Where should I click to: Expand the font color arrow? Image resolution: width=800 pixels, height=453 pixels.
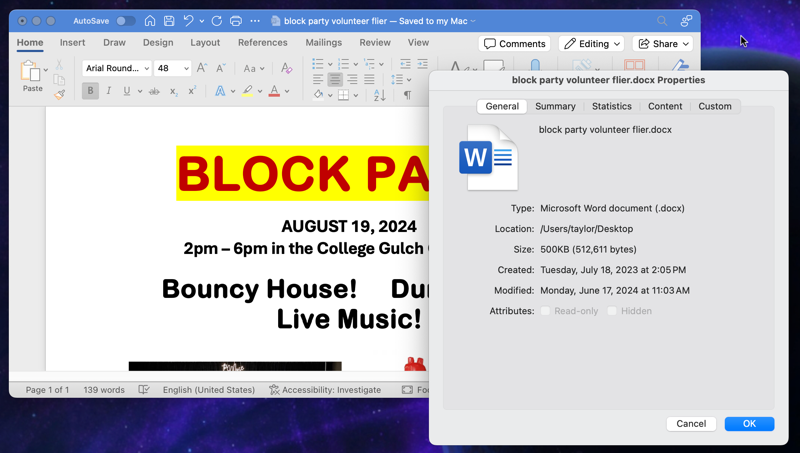287,91
